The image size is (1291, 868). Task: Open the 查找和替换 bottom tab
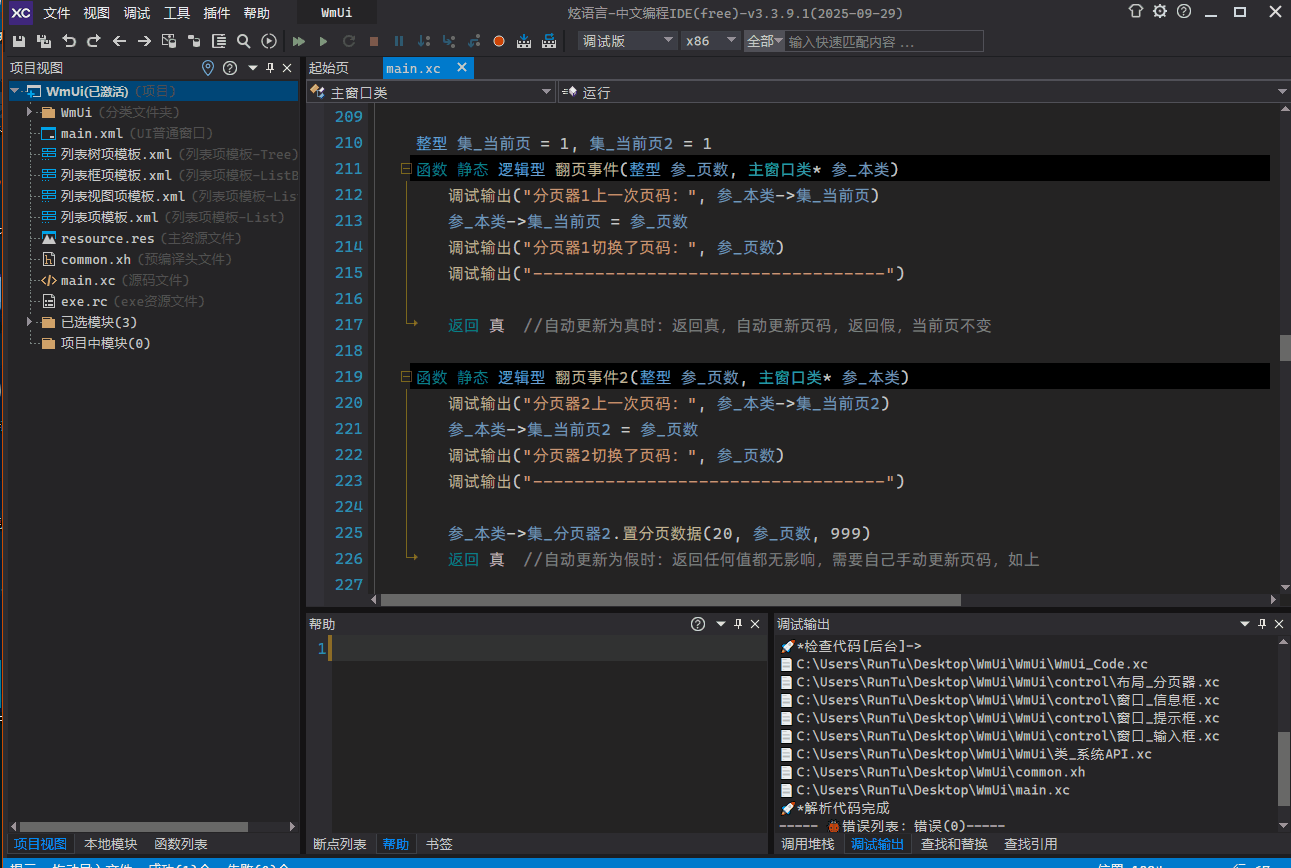pyautogui.click(x=954, y=844)
